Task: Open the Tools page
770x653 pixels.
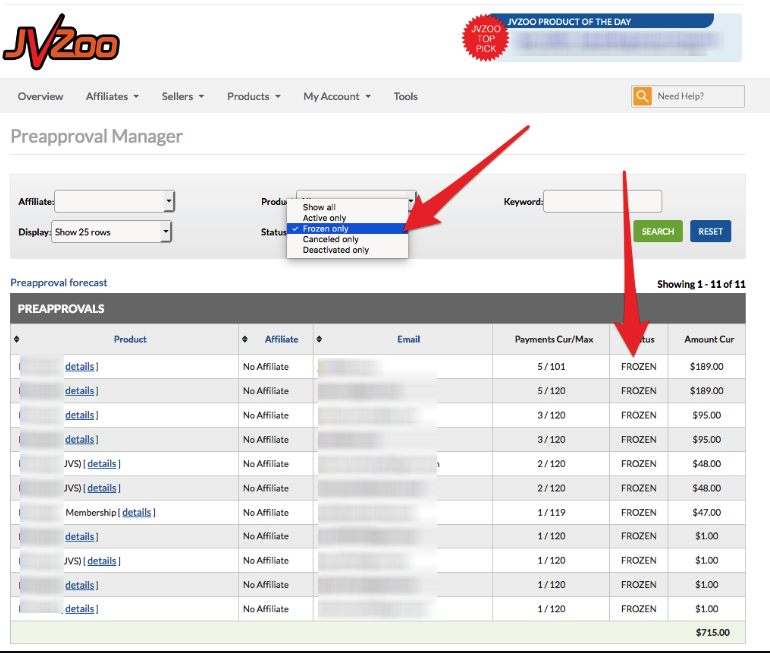Action: pyautogui.click(x=406, y=96)
